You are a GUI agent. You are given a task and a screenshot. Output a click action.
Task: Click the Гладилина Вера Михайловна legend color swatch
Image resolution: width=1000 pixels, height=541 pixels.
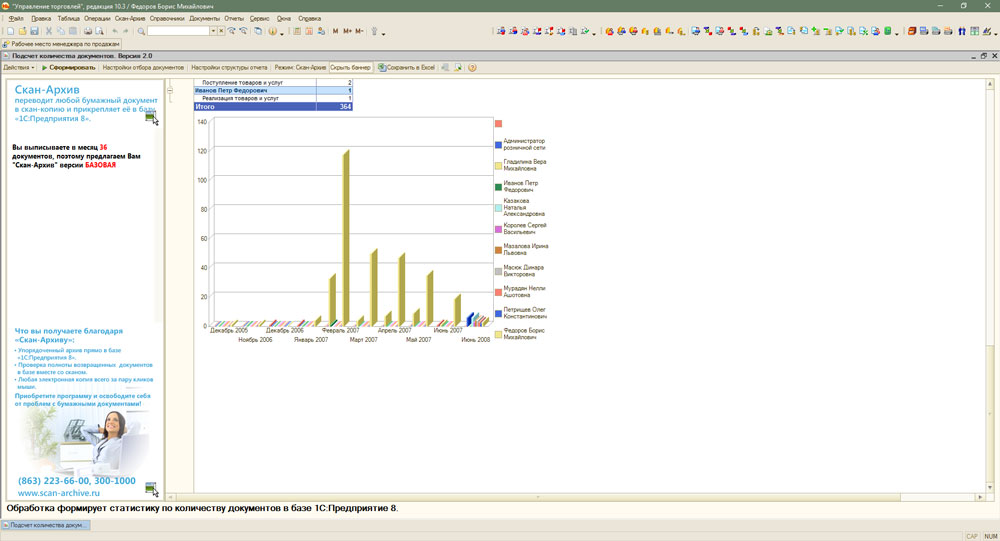498,166
